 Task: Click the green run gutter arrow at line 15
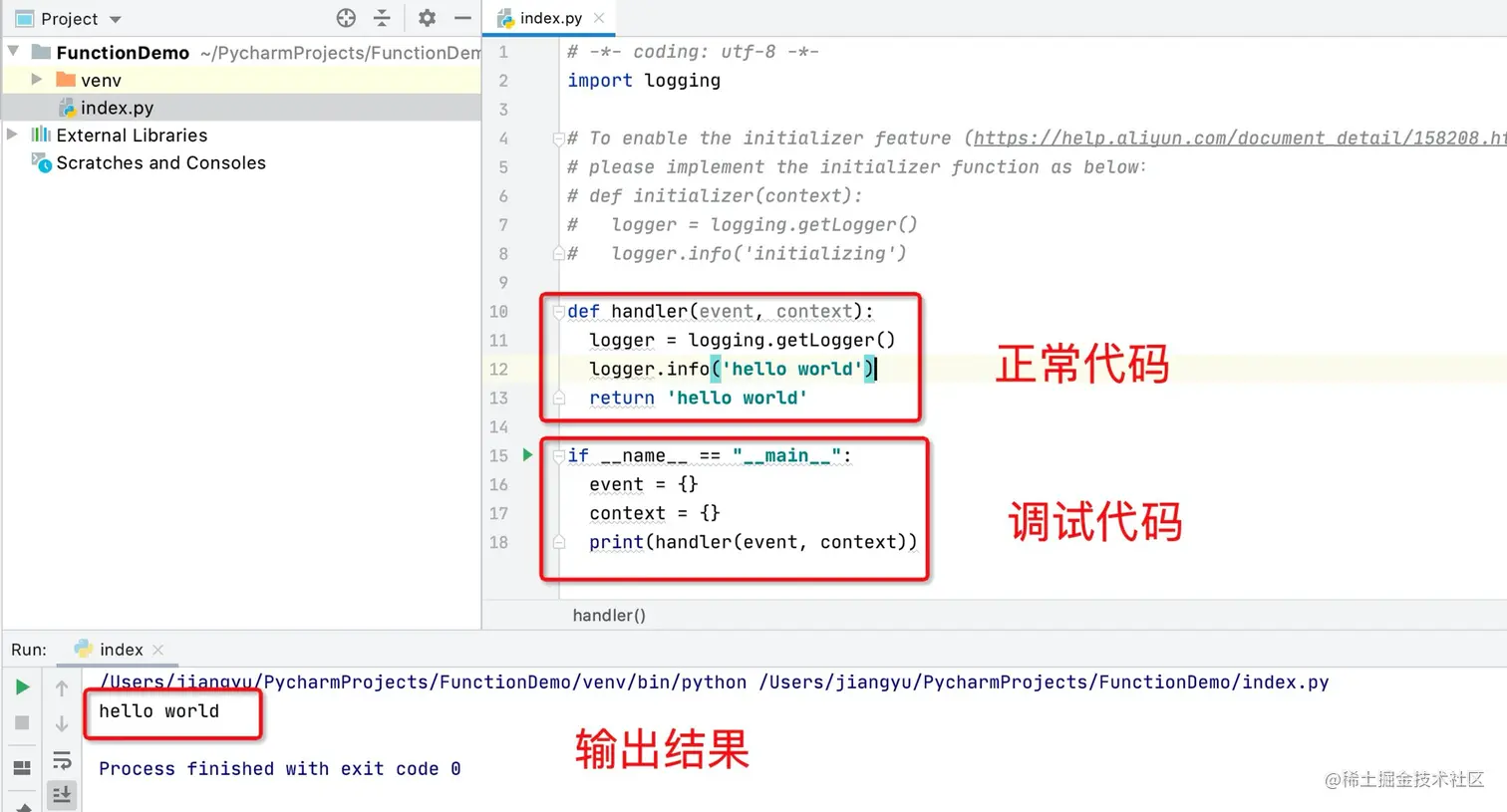[528, 455]
